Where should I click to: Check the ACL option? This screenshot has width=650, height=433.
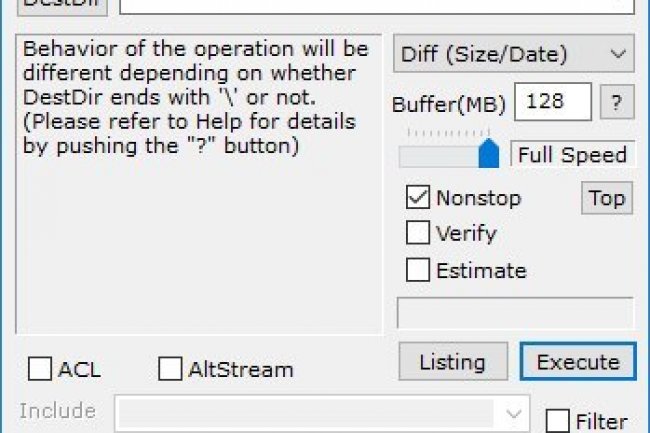[40, 370]
